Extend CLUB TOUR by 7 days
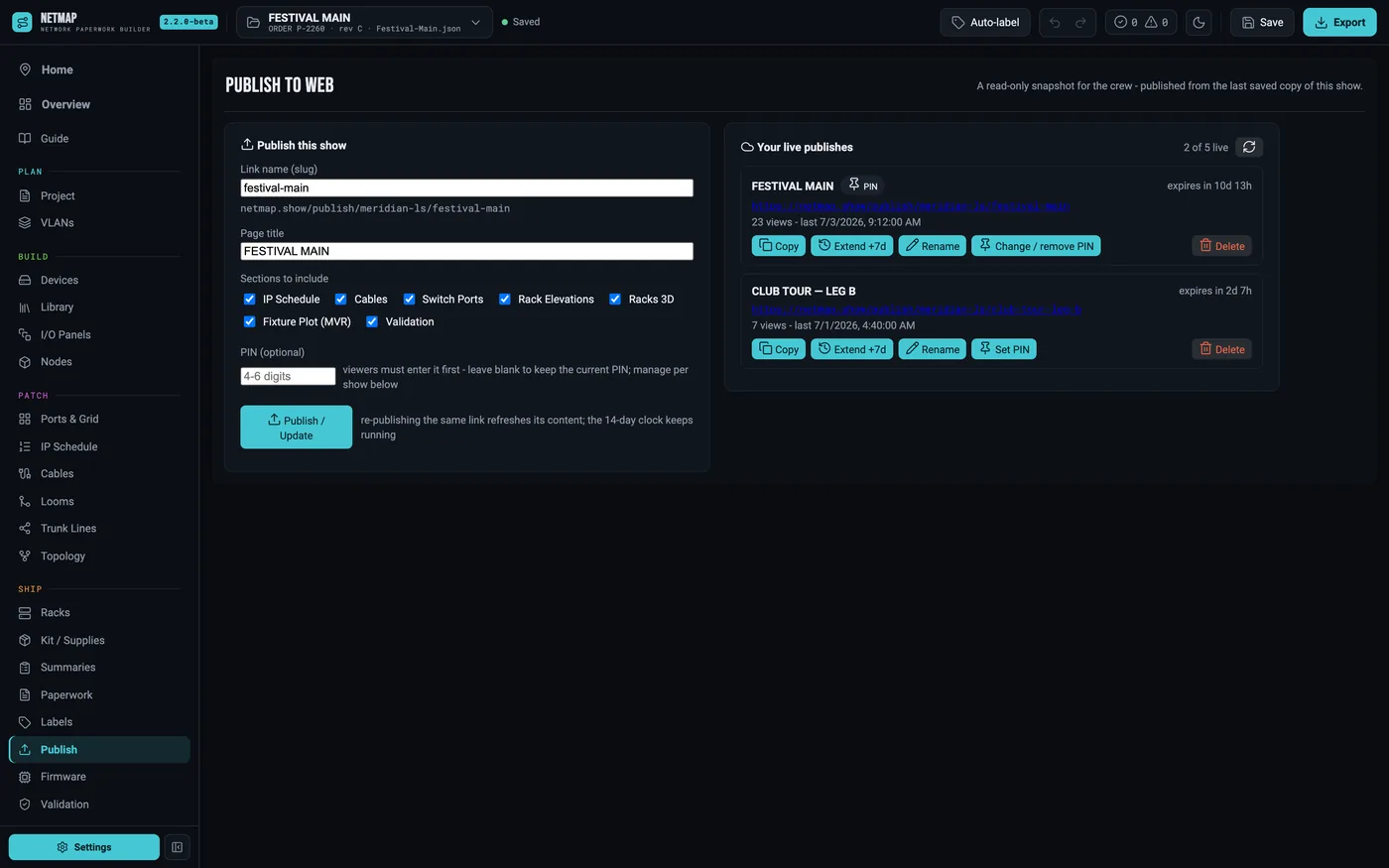The width and height of the screenshot is (1389, 868). pyautogui.click(x=851, y=349)
